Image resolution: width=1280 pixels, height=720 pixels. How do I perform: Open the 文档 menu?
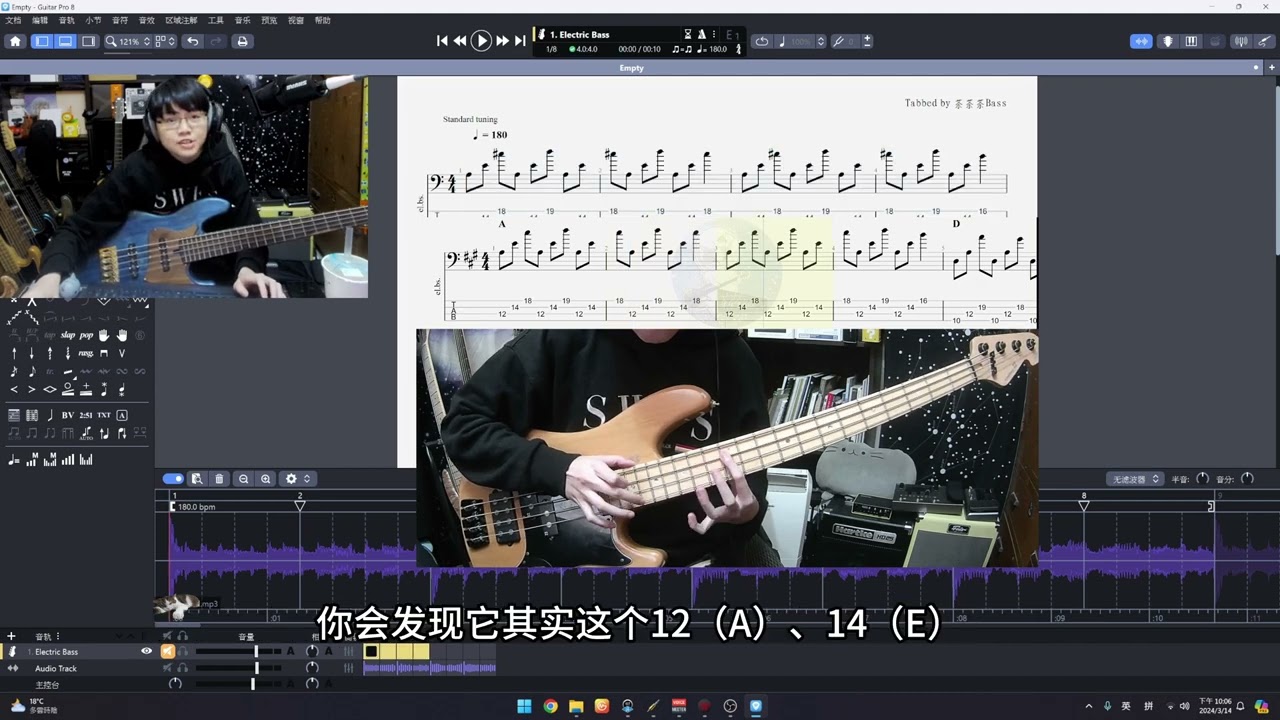coord(13,20)
